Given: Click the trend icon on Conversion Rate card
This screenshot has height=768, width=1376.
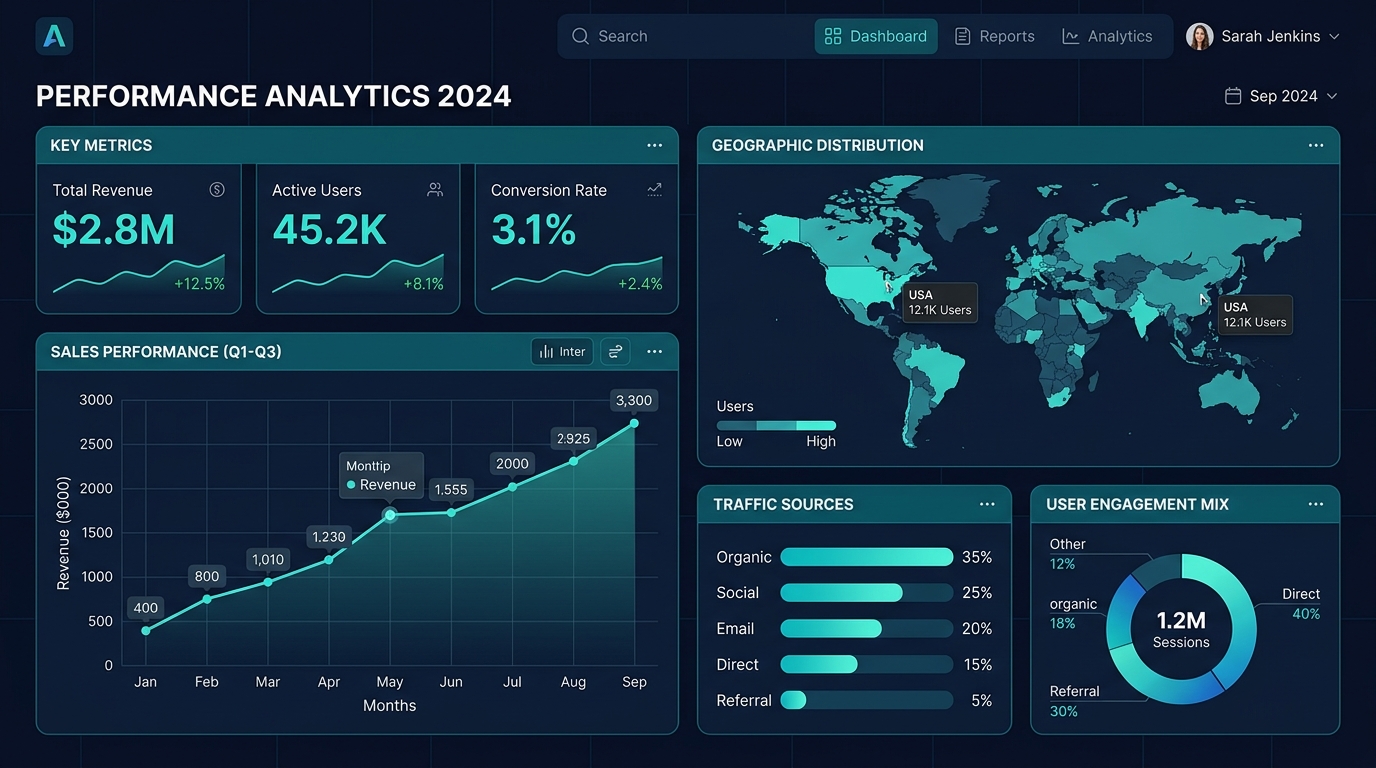Looking at the screenshot, I should [x=654, y=190].
